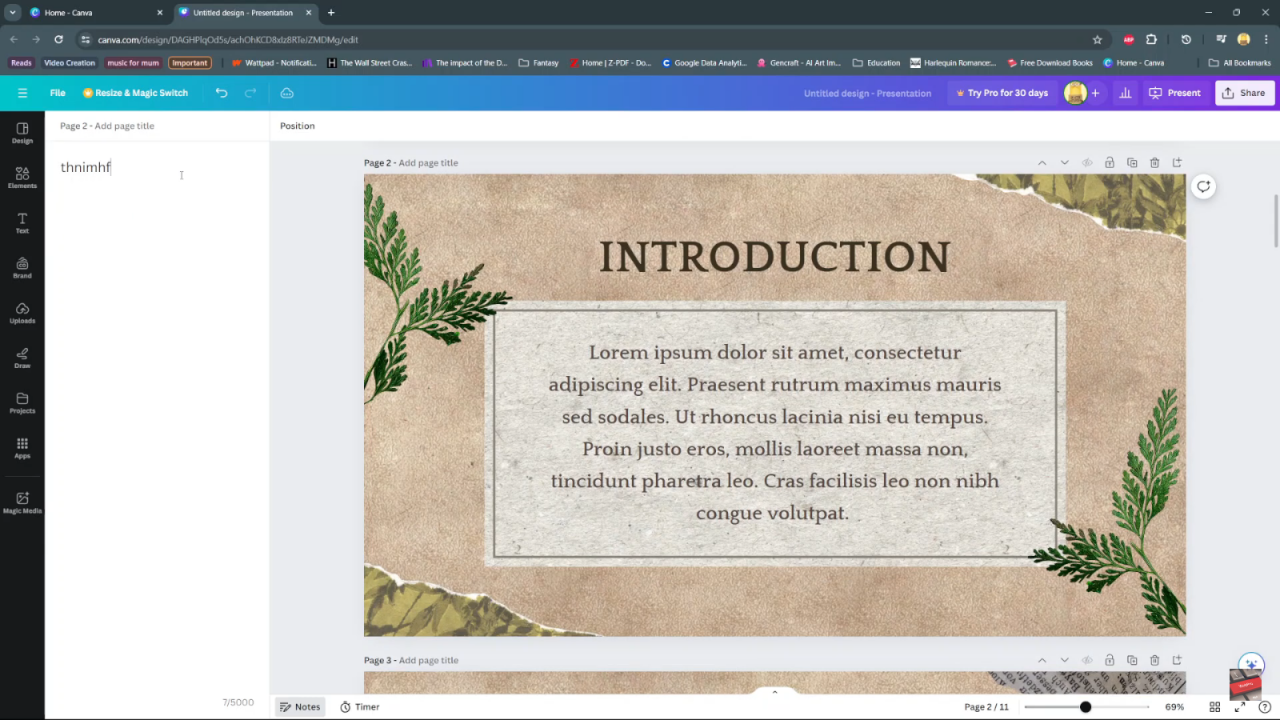Screen dimensions: 1280x720
Task: Toggle the lock on Page 2
Action: [x=1109, y=162]
